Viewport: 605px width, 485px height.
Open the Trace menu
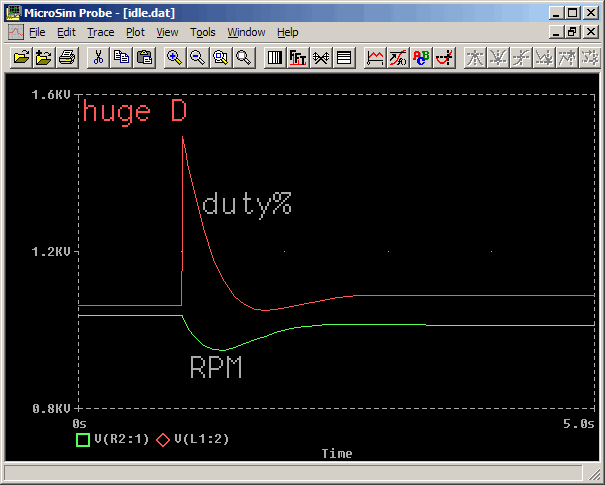coord(101,32)
